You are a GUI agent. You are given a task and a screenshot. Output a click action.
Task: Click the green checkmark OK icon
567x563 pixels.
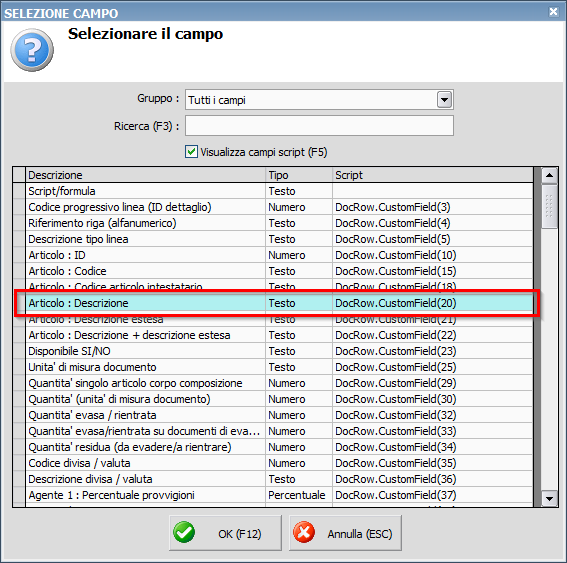tap(184, 532)
